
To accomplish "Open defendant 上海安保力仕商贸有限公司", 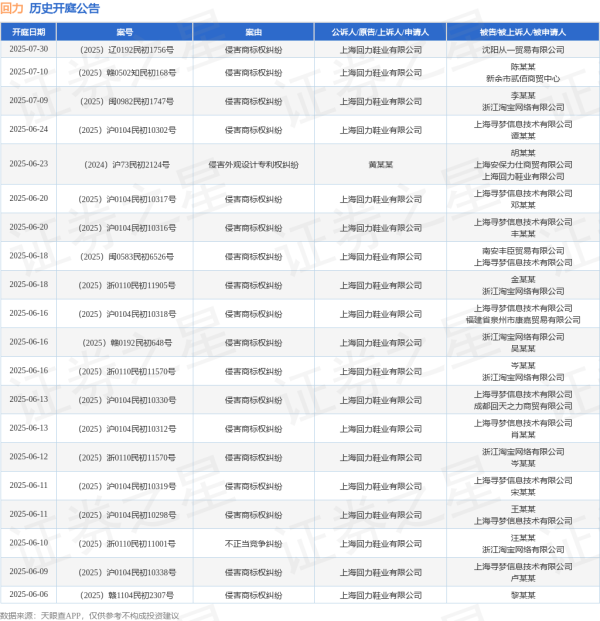I will pyautogui.click(x=522, y=164).
